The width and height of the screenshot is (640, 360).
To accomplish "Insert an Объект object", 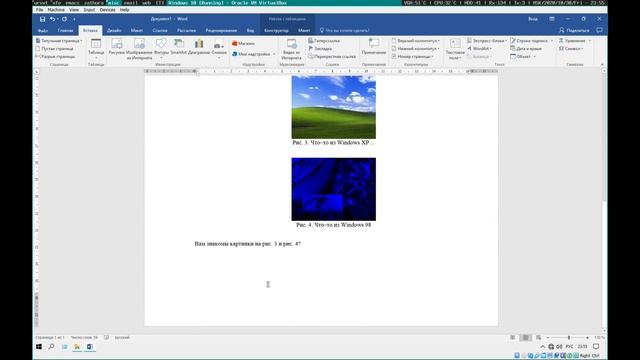I will point(523,56).
